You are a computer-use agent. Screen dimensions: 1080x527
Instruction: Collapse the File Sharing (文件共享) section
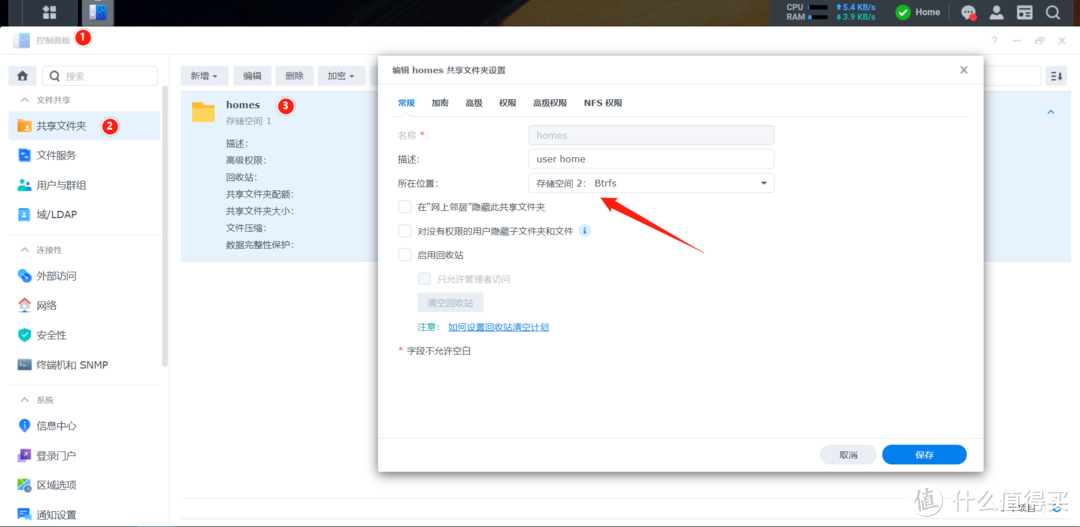click(25, 100)
